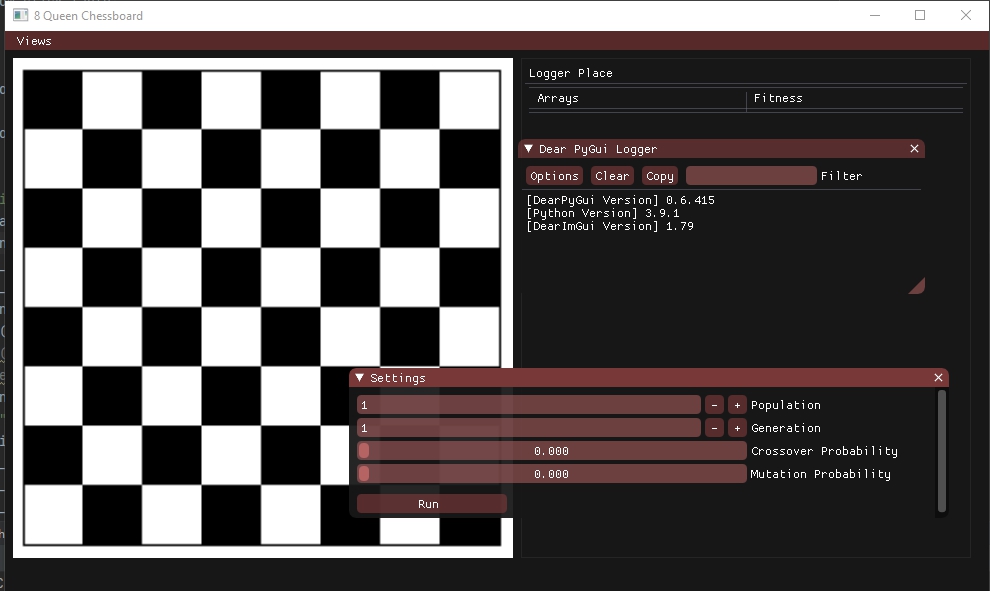
Task: Increase Population with plus button
Action: coord(737,405)
